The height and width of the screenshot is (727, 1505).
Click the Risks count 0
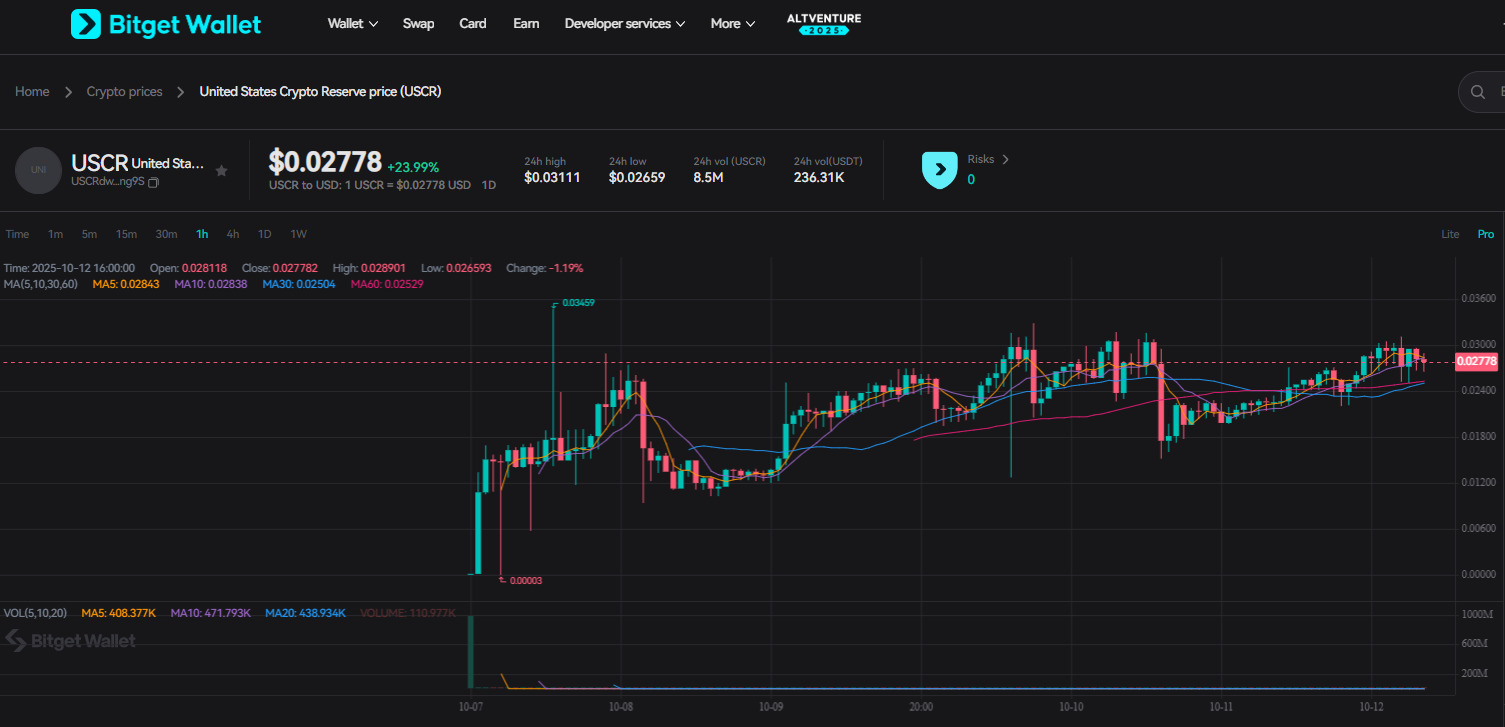[x=971, y=180]
